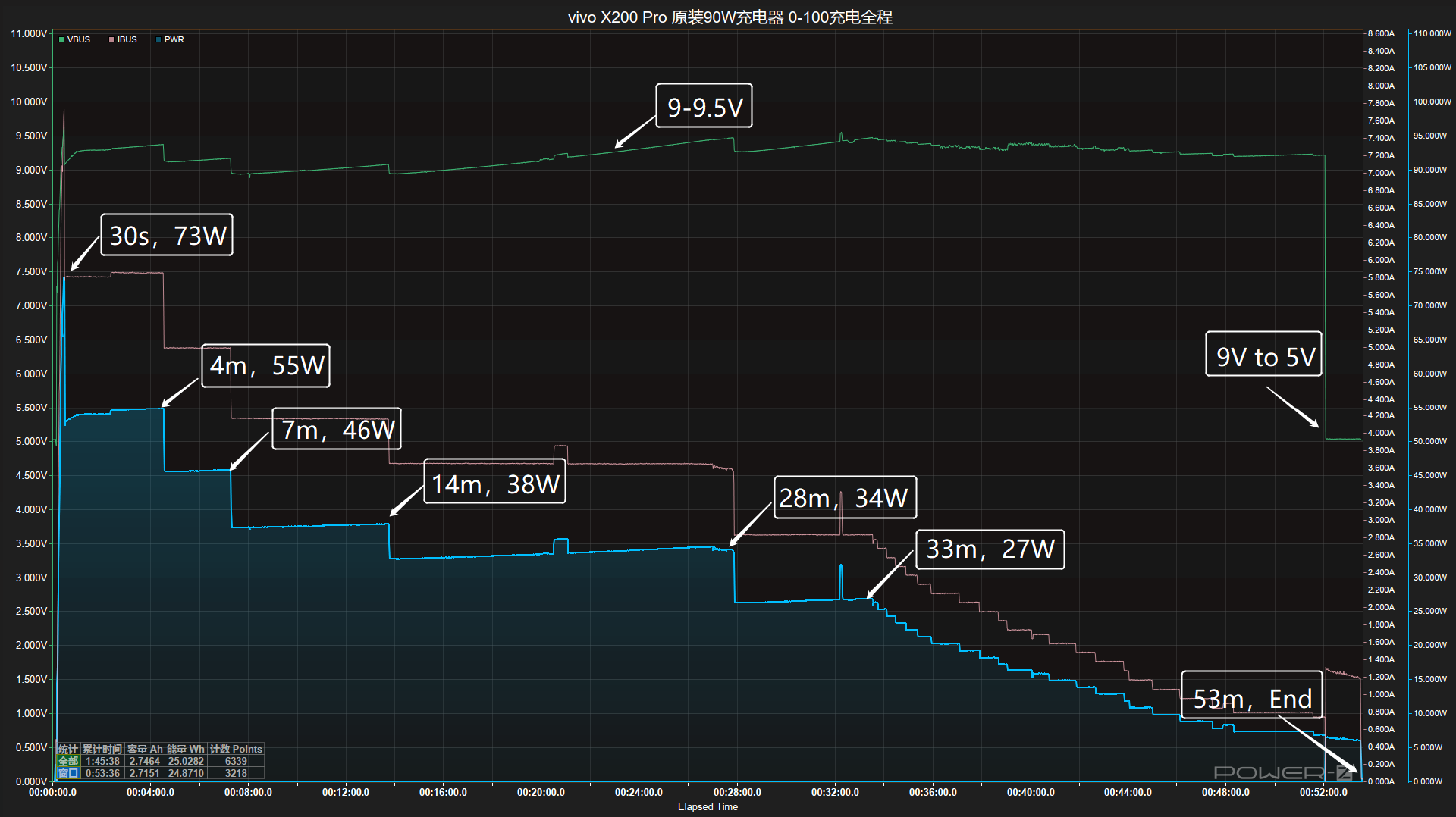Click the 00:52:00.0 time axis tick
1456x817 pixels.
(1323, 792)
